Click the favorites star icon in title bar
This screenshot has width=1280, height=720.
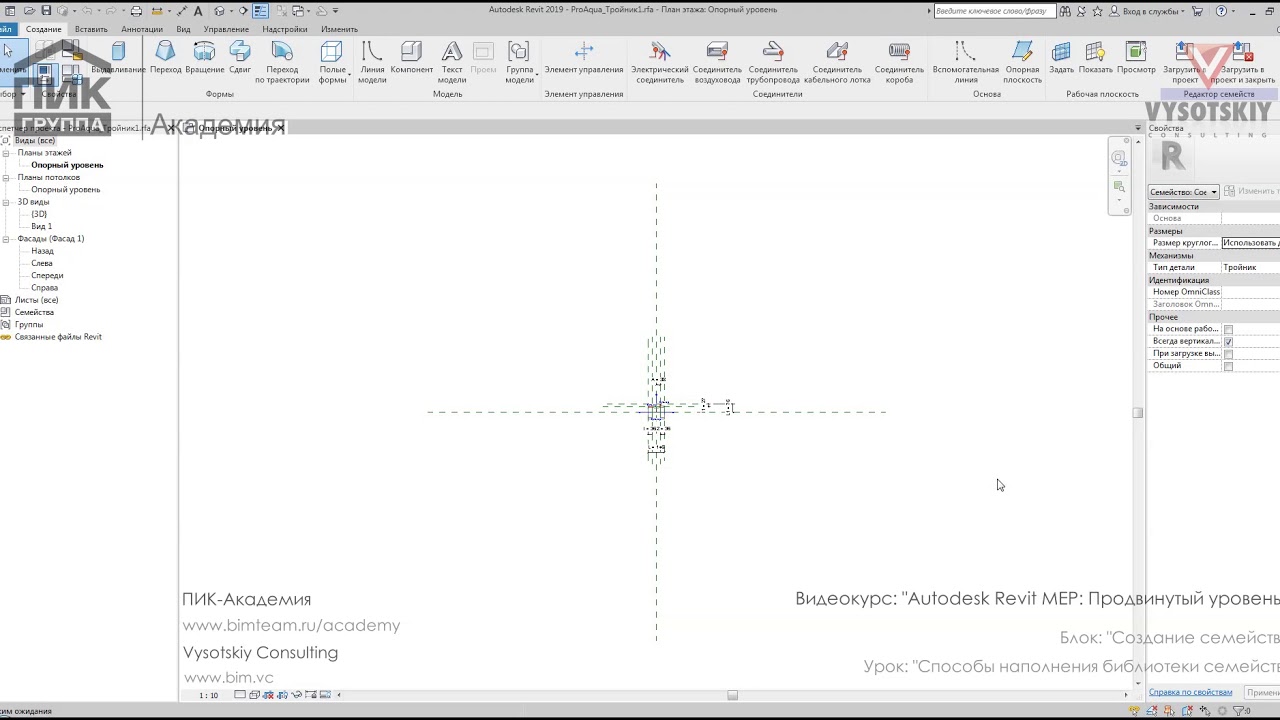[1097, 11]
